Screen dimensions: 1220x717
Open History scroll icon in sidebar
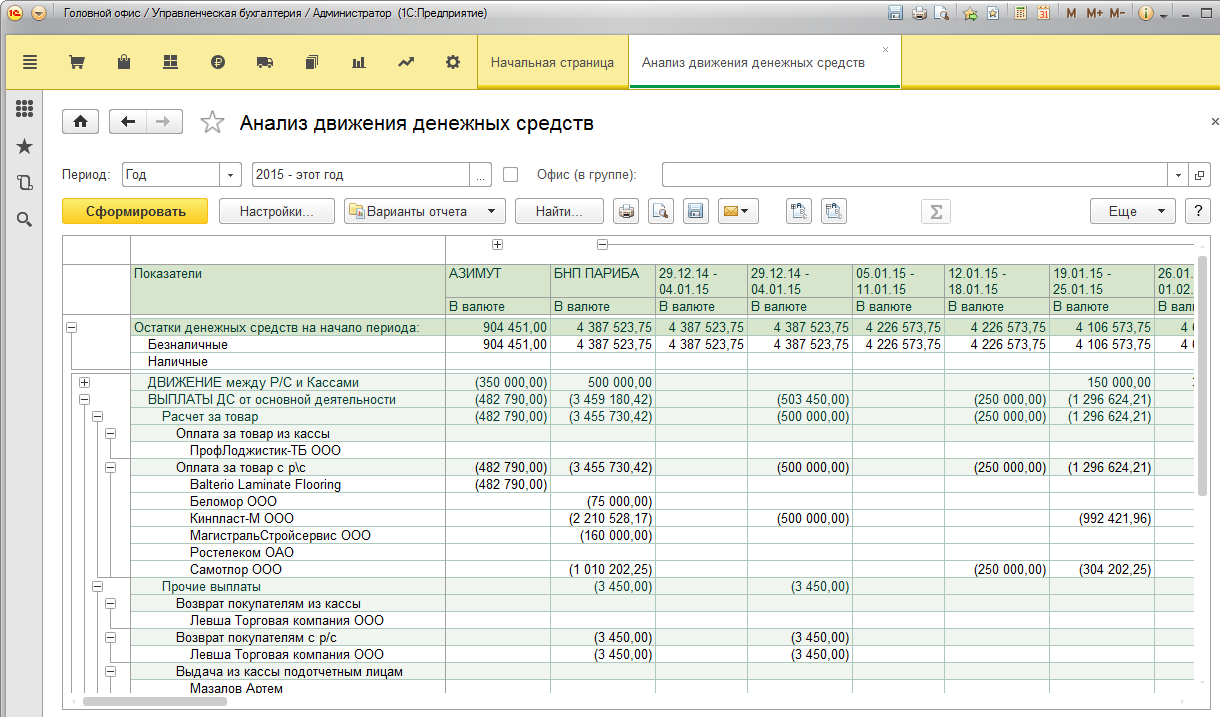tap(25, 183)
